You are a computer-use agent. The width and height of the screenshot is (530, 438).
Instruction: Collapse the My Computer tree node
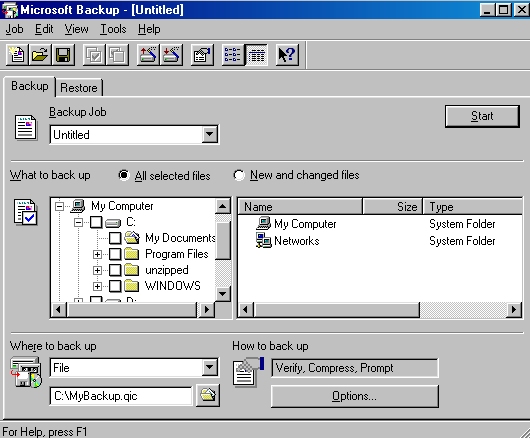(x=59, y=206)
